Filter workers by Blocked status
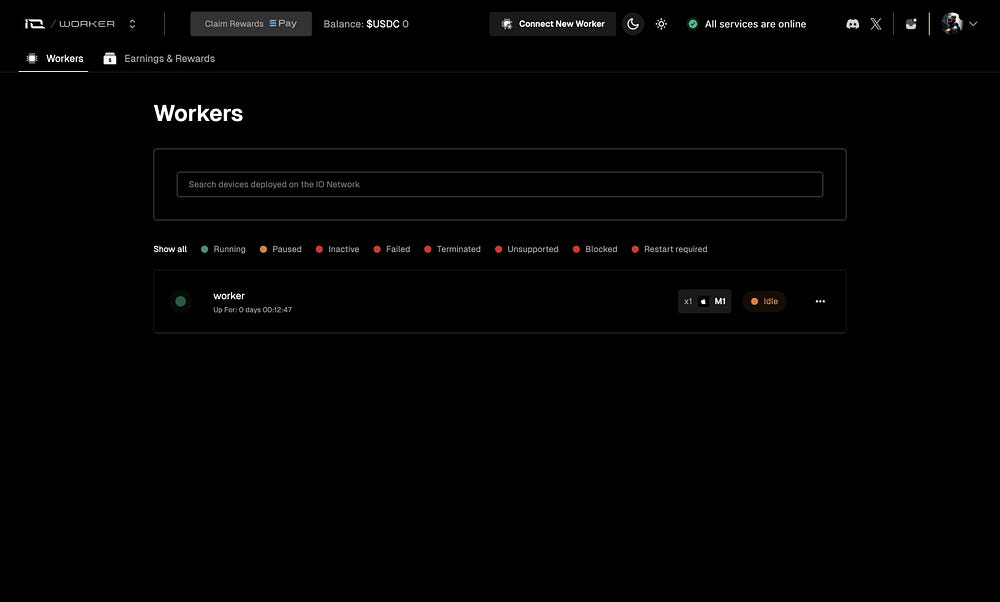The image size is (1000, 602). coord(595,249)
